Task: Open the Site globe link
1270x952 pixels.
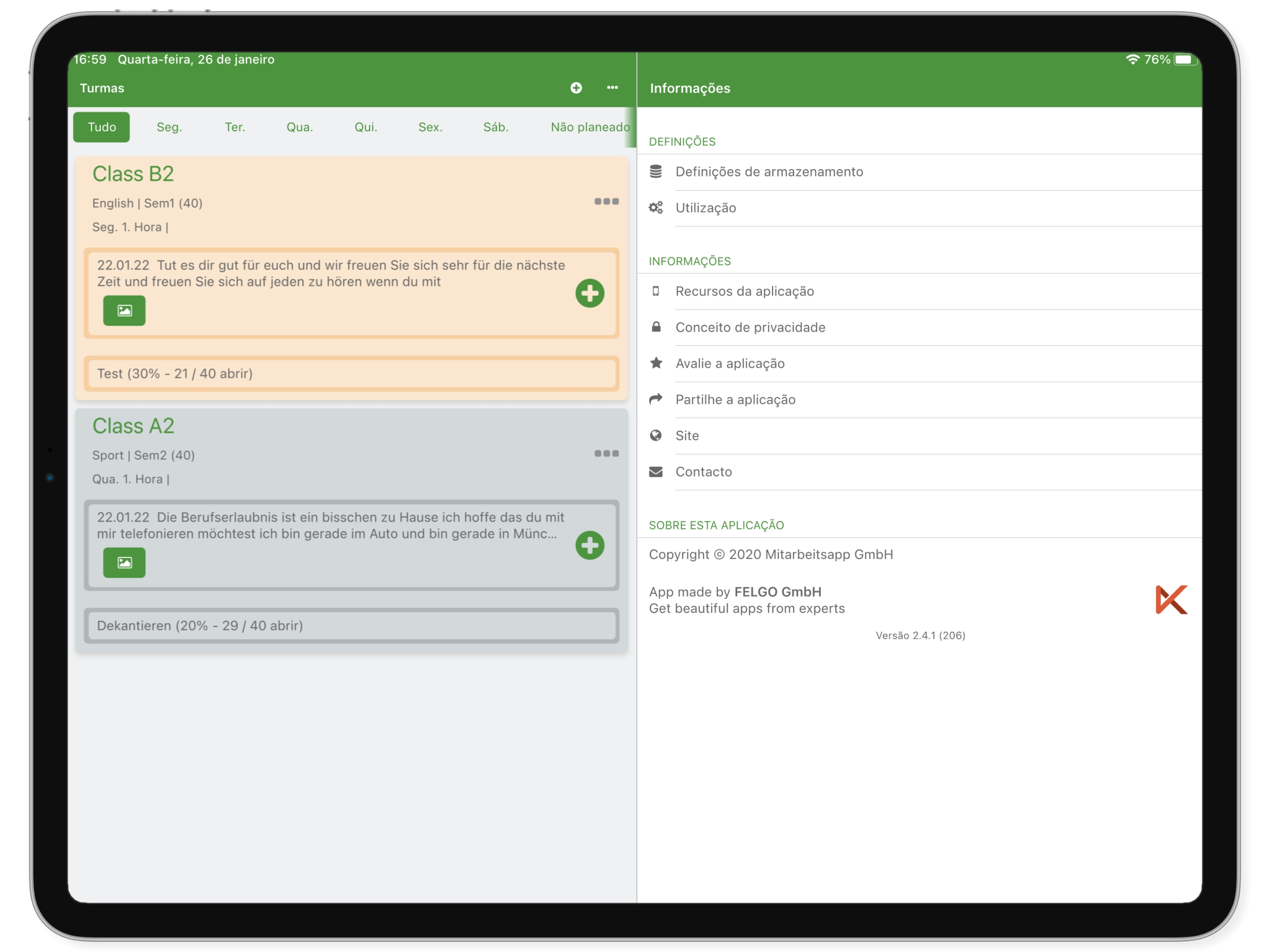Action: coord(656,435)
